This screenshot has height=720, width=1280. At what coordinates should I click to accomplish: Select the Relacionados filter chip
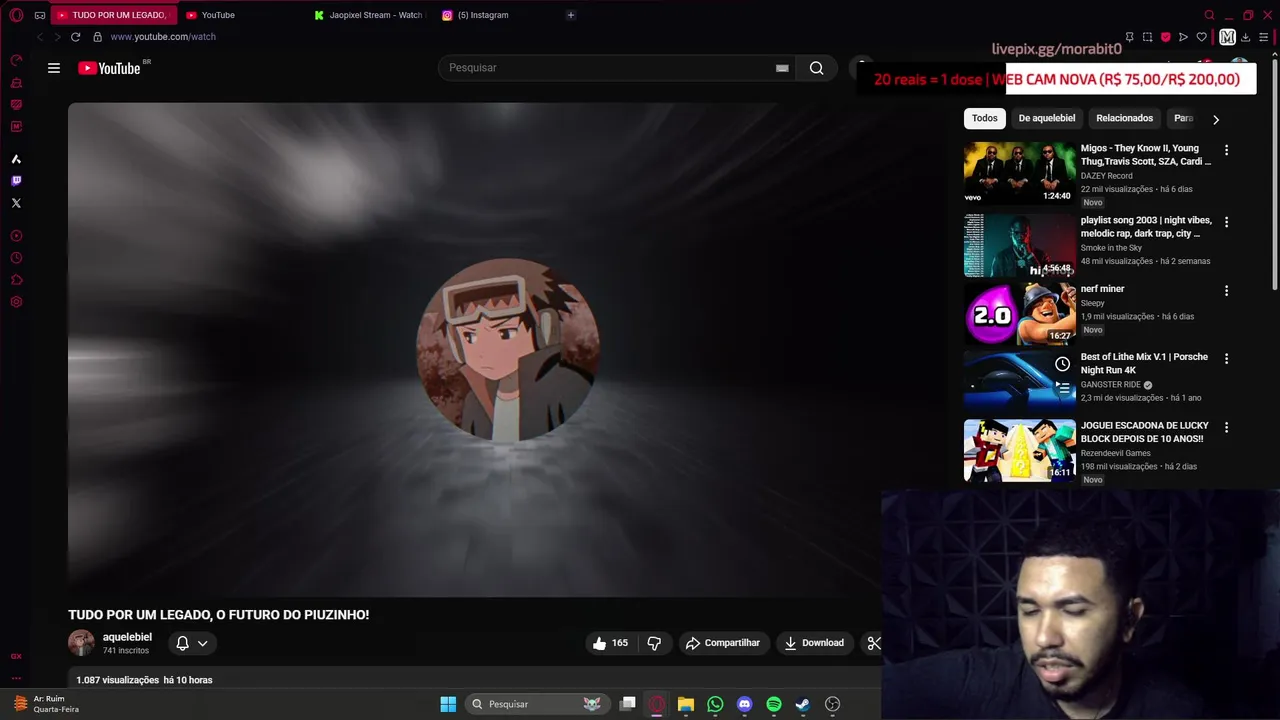(x=1124, y=118)
